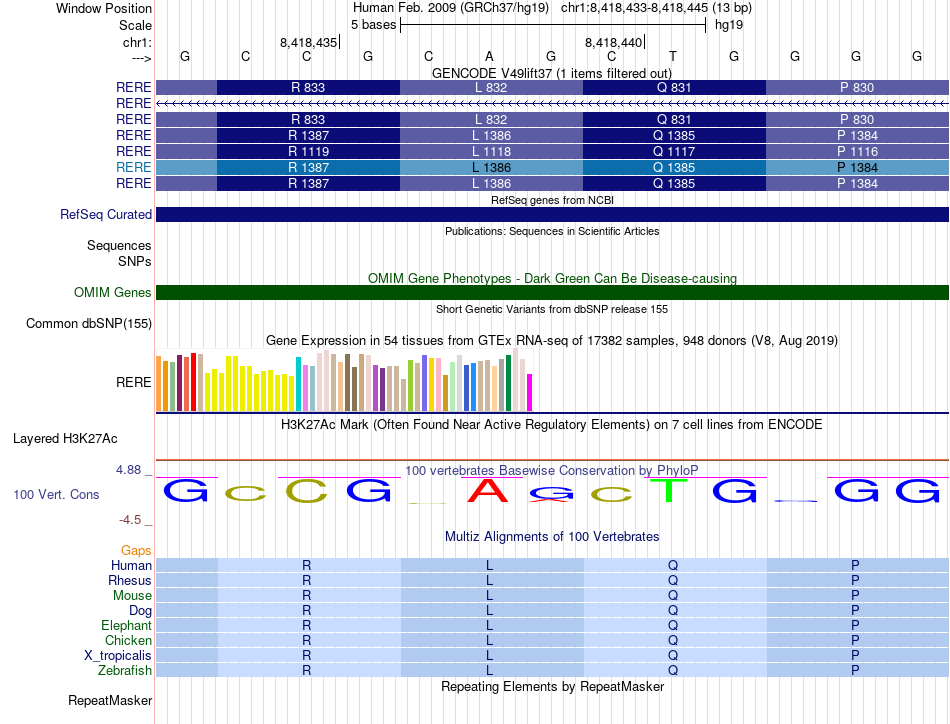Viewport: 950px width, 724px height.
Task: Click the SNPs publications track label
Action: coord(135,261)
